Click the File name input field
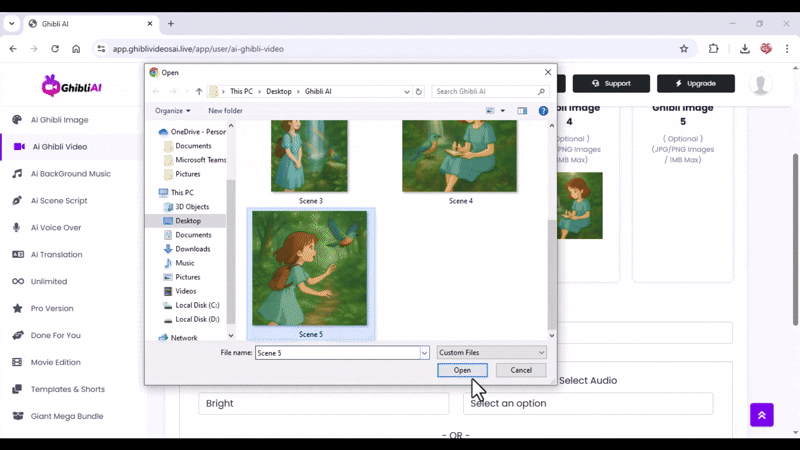The height and width of the screenshot is (450, 800). pyautogui.click(x=337, y=353)
